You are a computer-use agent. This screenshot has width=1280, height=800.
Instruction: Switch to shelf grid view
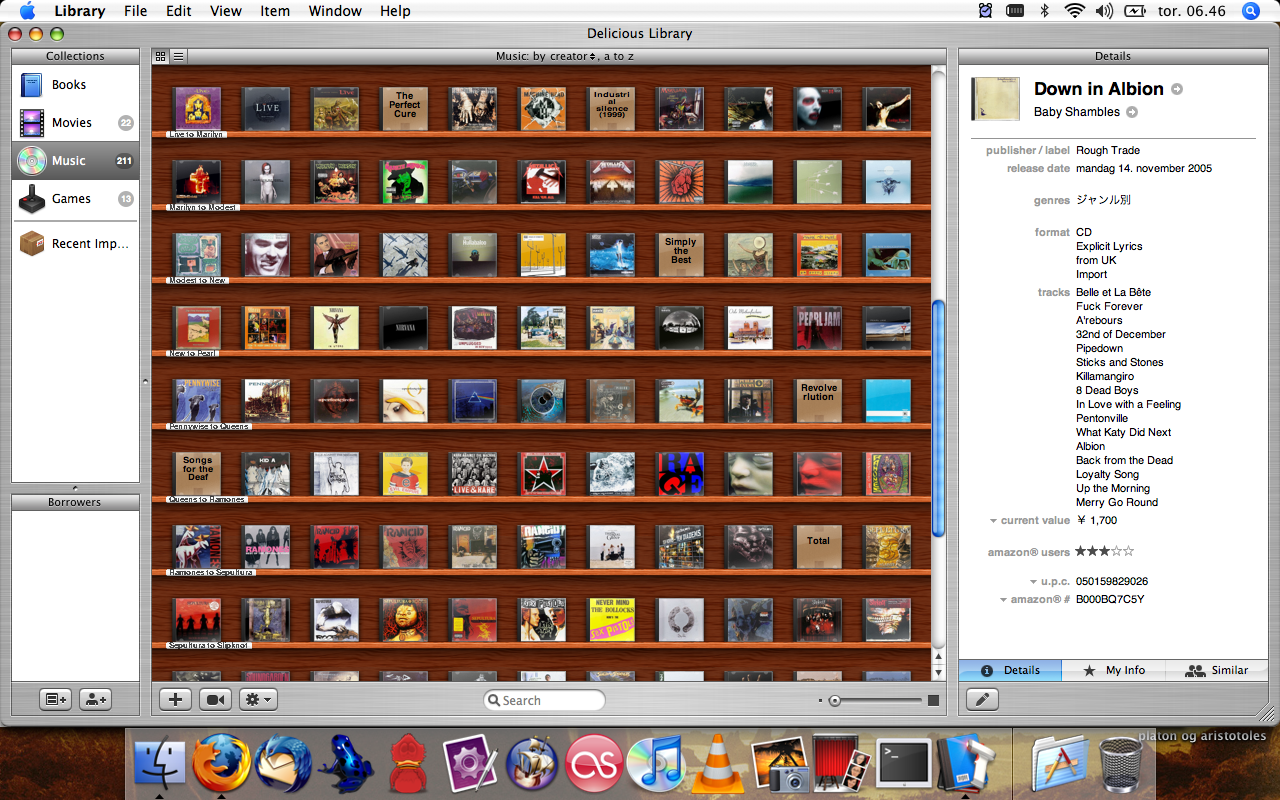click(161, 56)
